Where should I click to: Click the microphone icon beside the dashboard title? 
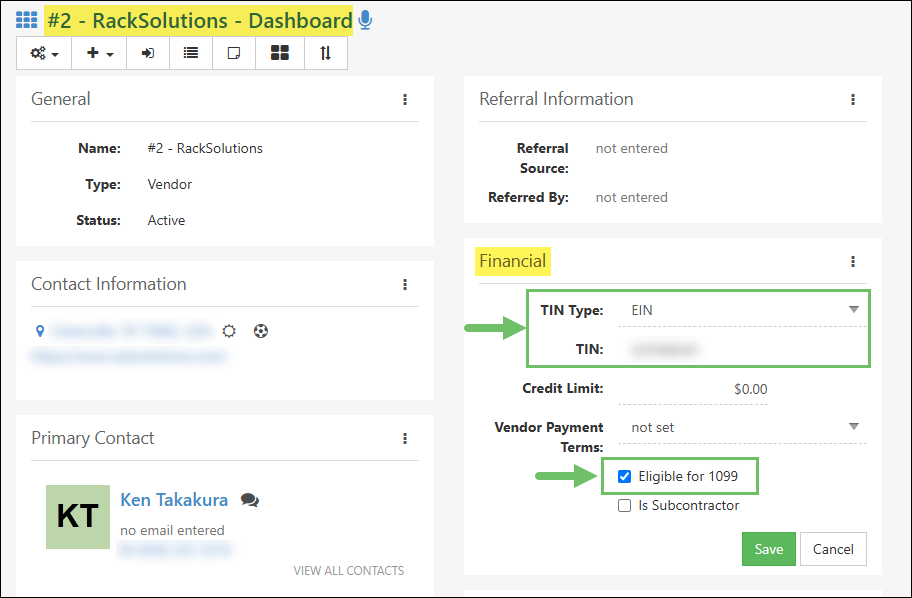(365, 20)
